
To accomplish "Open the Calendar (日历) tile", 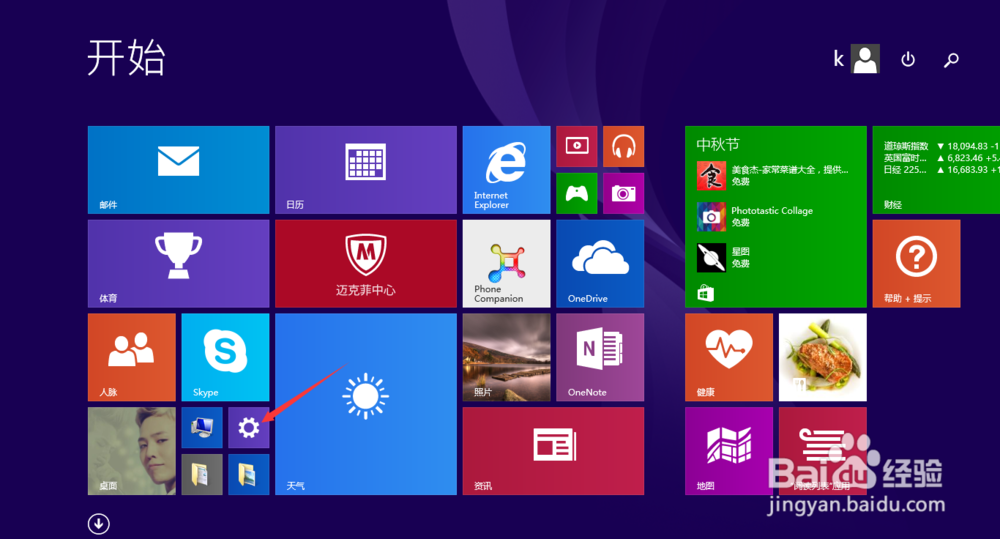I will point(366,170).
